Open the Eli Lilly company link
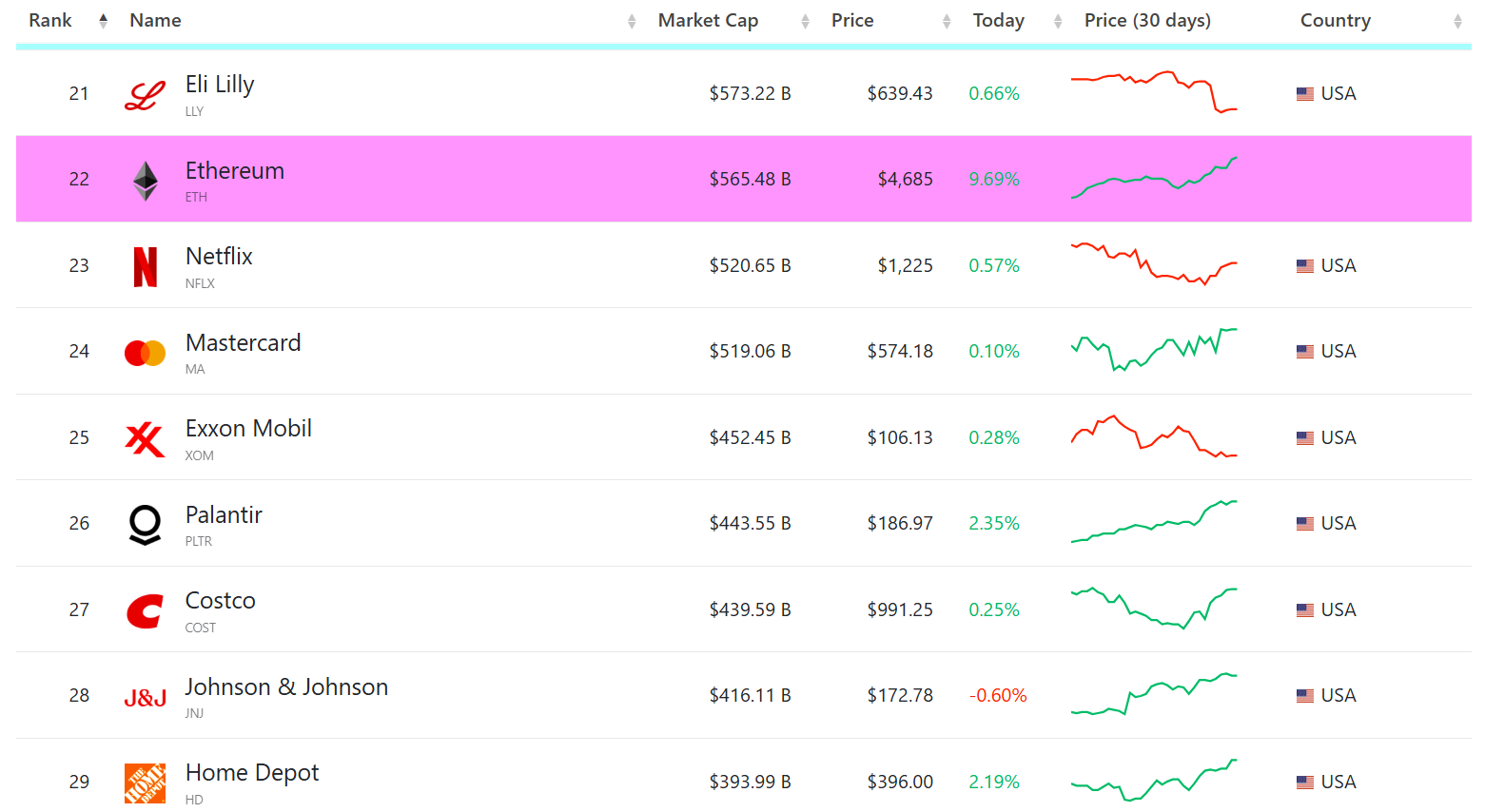1485x812 pixels. coord(220,85)
